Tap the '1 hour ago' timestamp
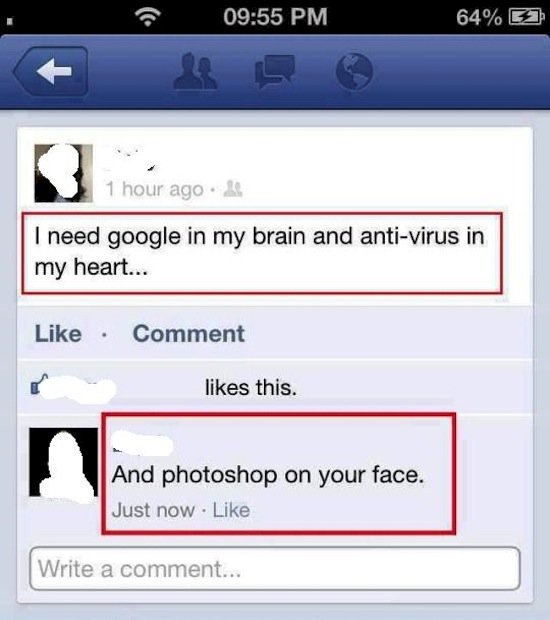Image resolution: width=550 pixels, height=620 pixels. pyautogui.click(x=155, y=189)
